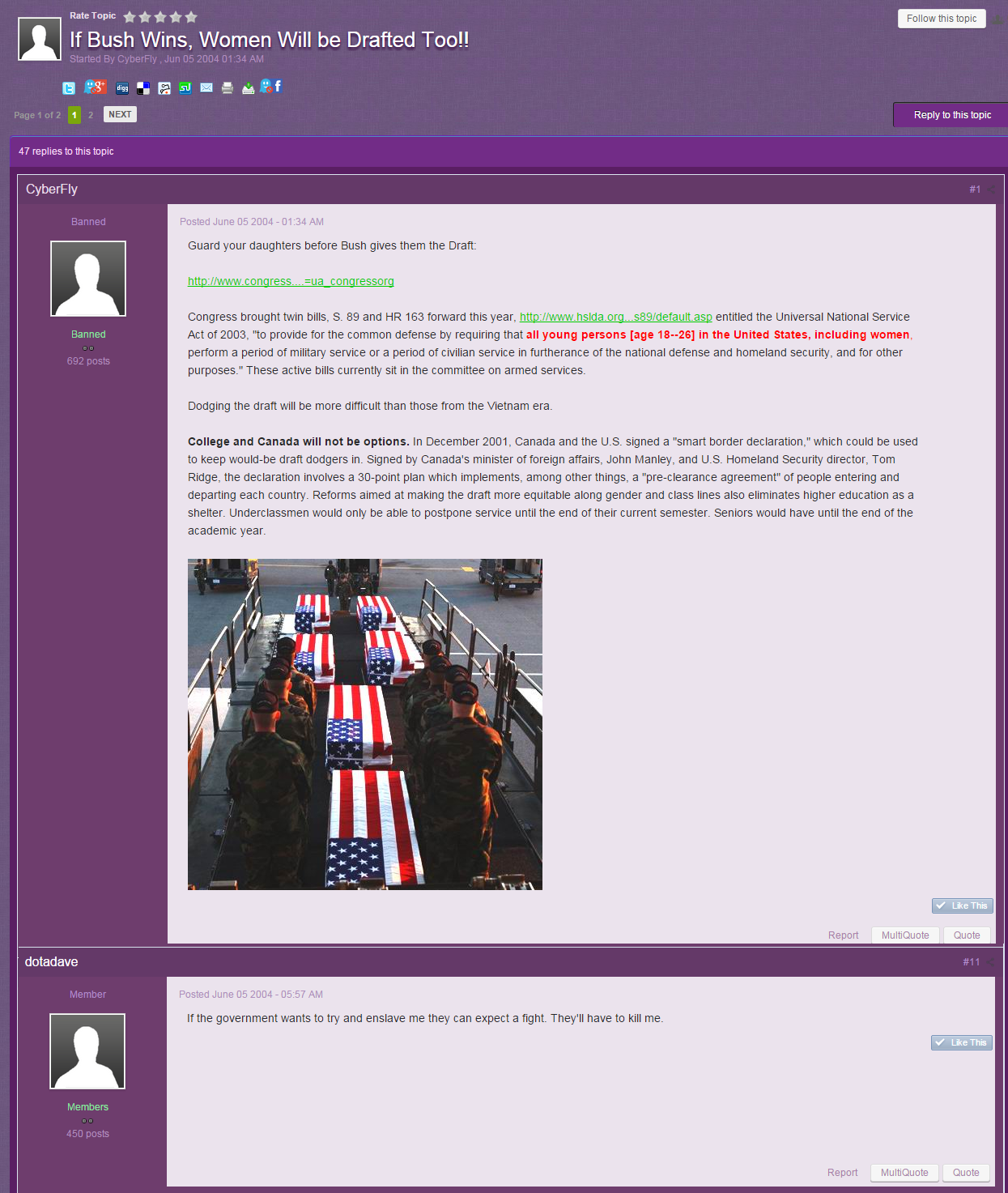Click 'Posted June 05 2004 - 01:34 AM' timestamp
The height and width of the screenshot is (1193, 1008).
point(252,222)
